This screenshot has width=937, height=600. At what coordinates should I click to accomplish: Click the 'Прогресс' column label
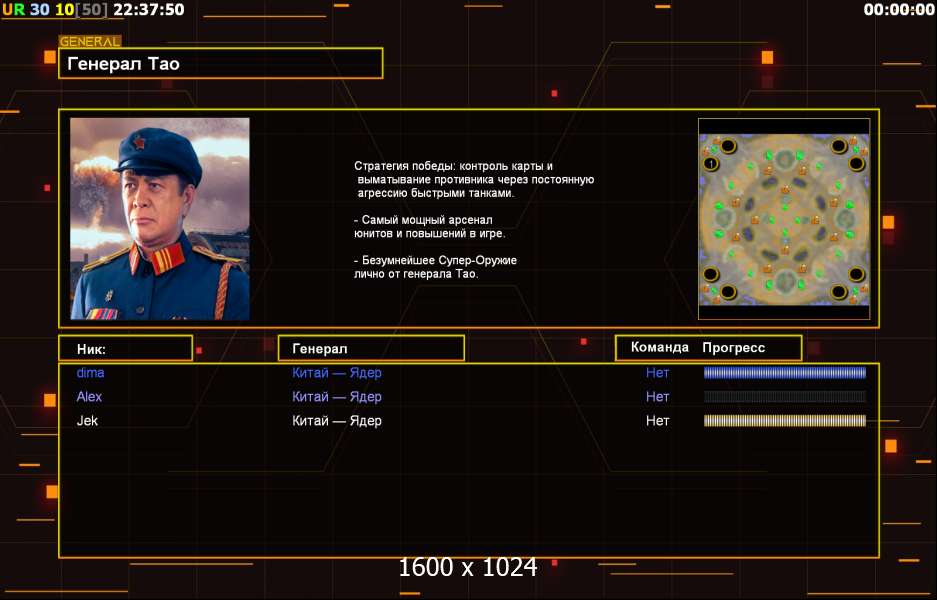point(733,348)
